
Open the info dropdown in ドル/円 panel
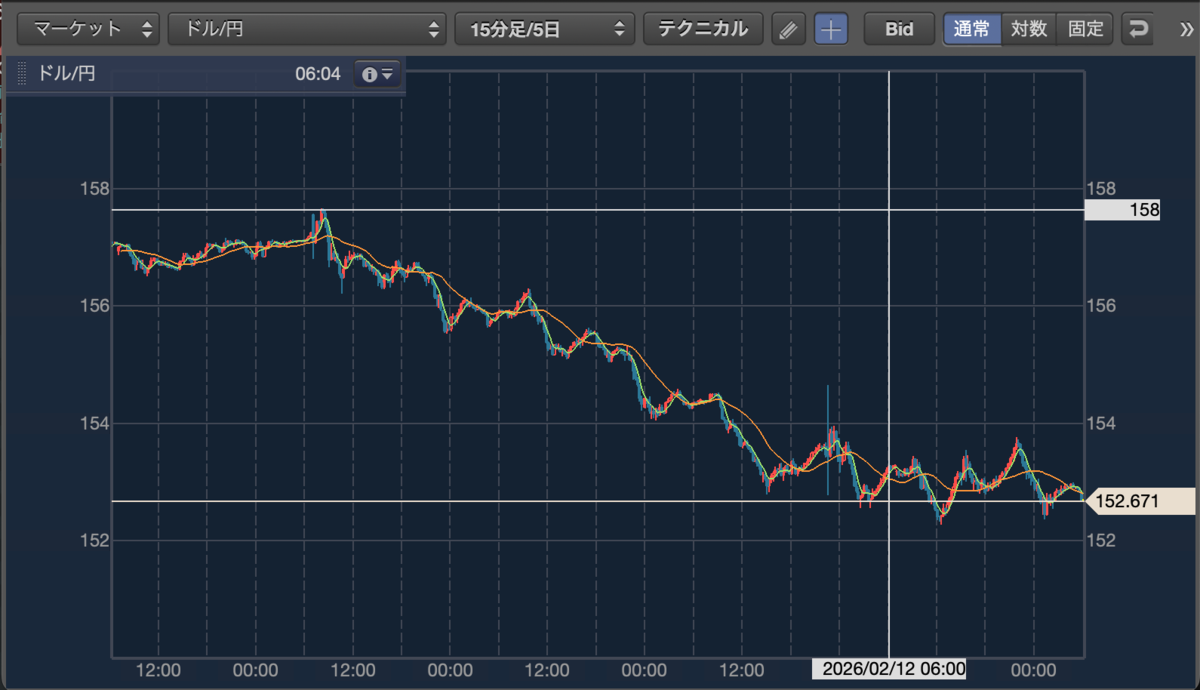[378, 74]
